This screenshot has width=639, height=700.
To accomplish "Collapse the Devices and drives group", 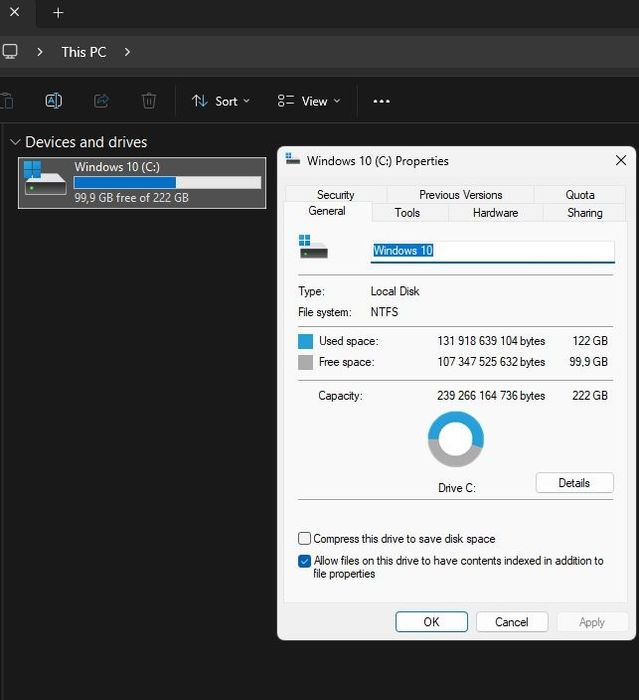I will (x=15, y=142).
